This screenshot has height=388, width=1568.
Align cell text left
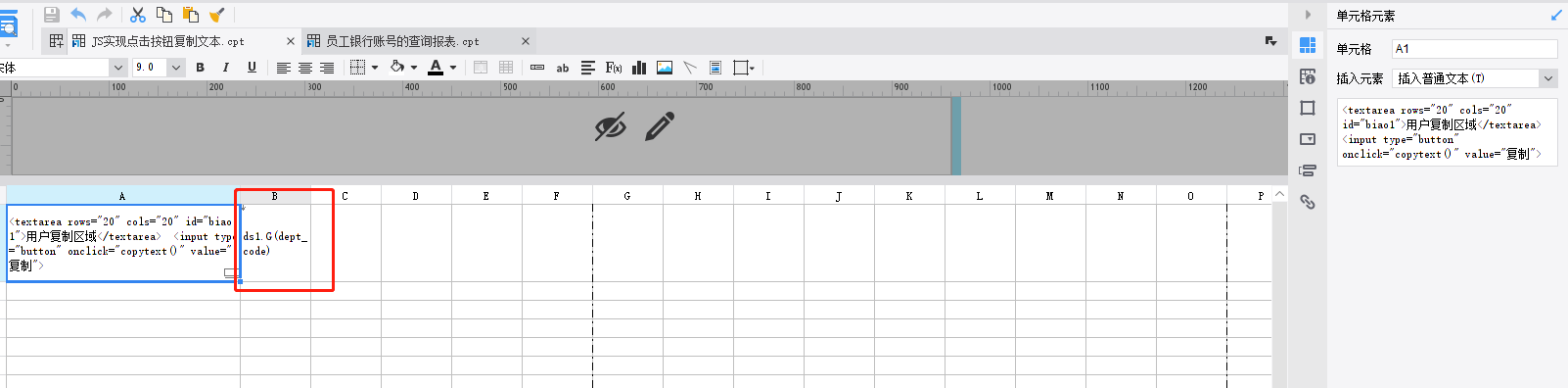pos(283,68)
